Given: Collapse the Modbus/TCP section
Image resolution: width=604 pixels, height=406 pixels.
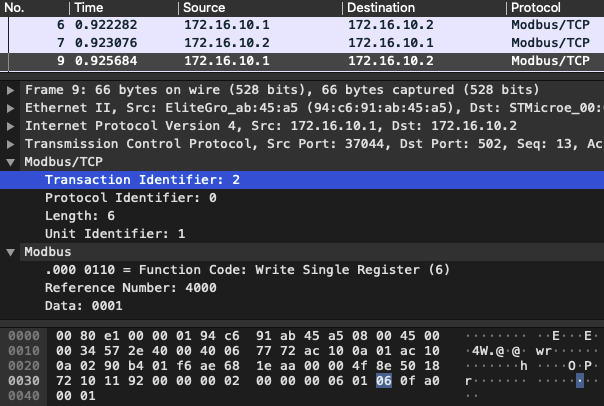Looking at the screenshot, I should pyautogui.click(x=10, y=162).
